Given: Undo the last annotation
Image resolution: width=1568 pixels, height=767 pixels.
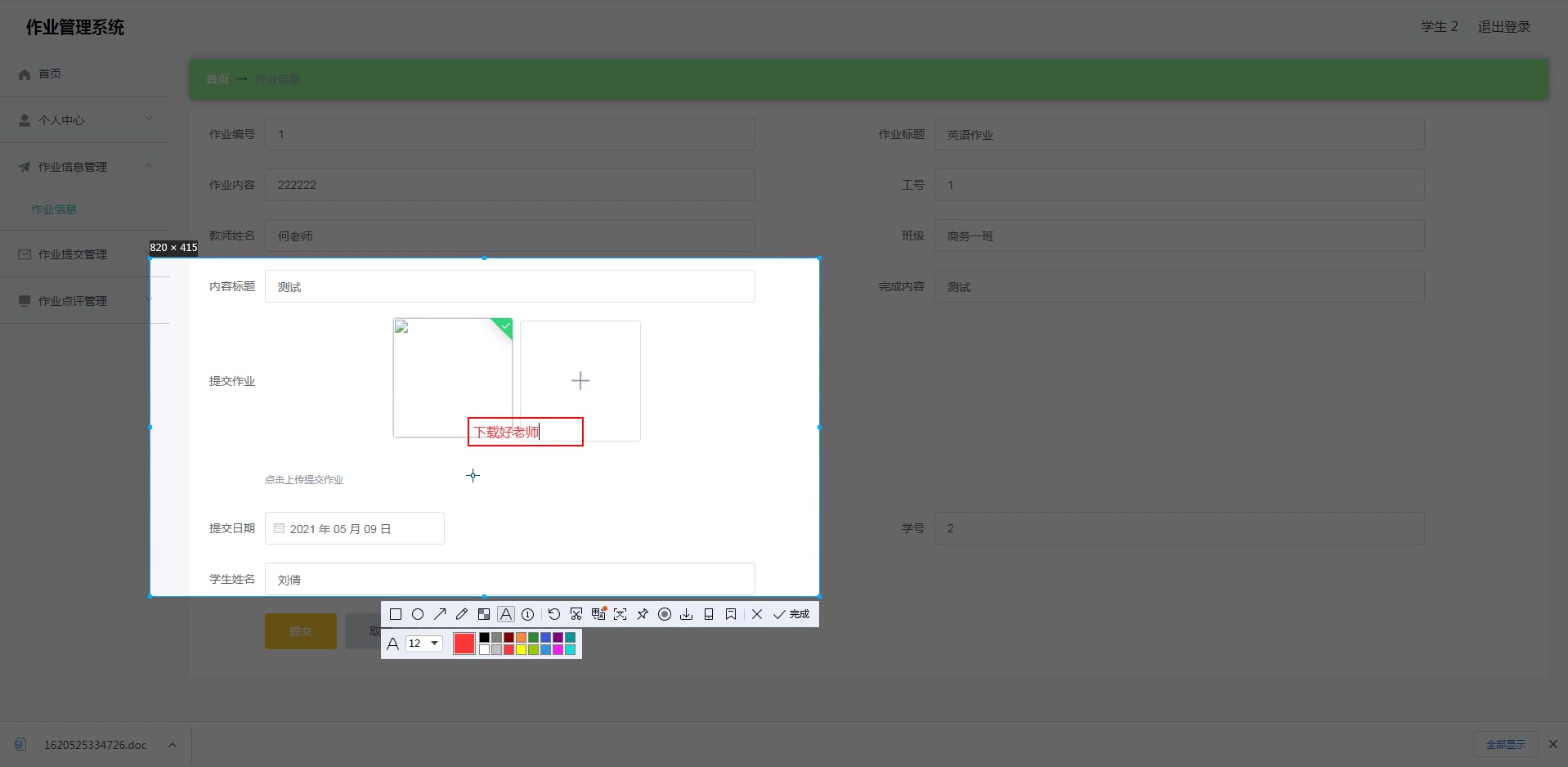Looking at the screenshot, I should coord(554,614).
